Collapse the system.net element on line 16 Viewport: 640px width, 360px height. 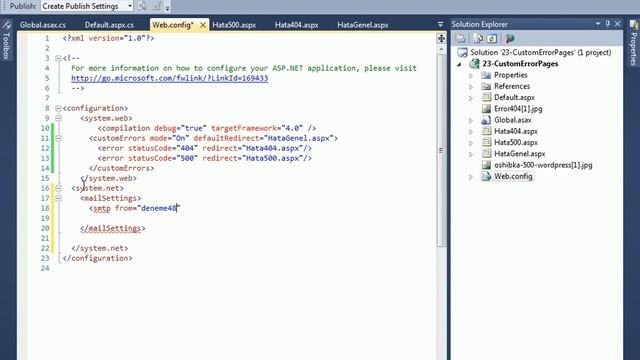pos(58,188)
